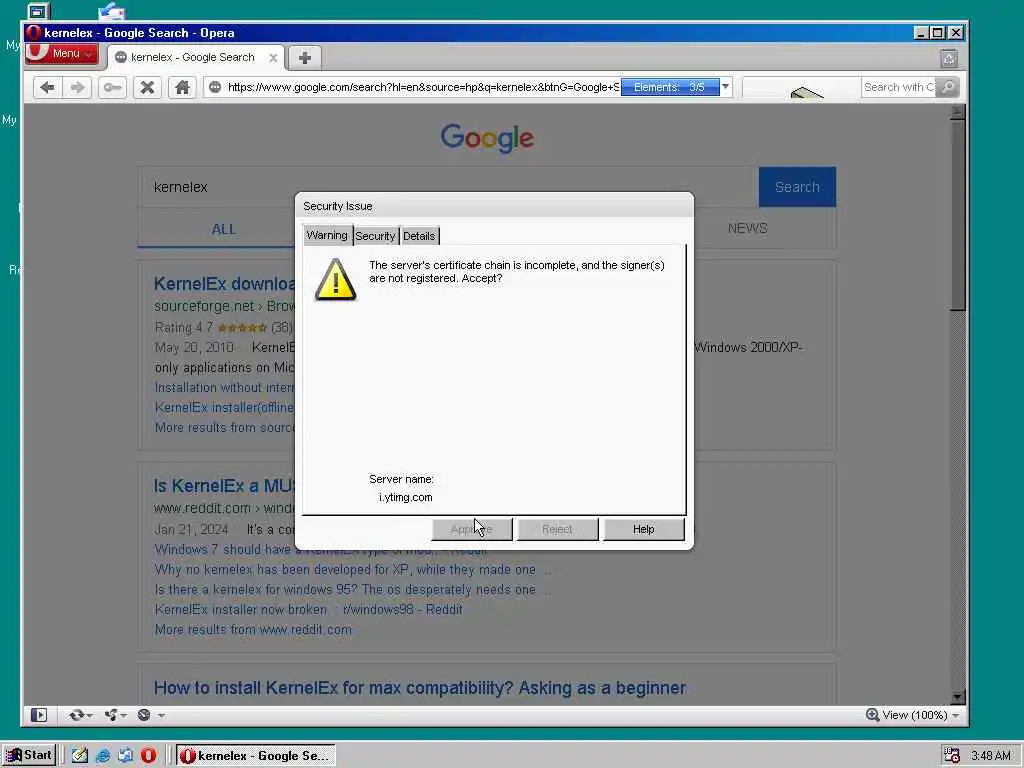Open KernelEx installer now broken Reddit link

click(308, 609)
